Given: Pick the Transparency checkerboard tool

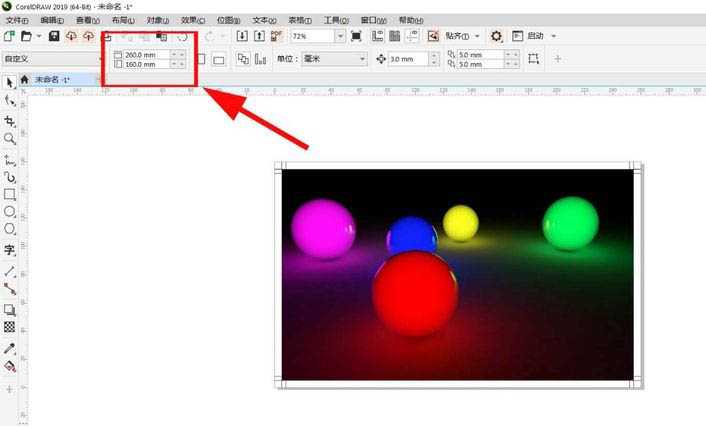Looking at the screenshot, I should (9, 327).
